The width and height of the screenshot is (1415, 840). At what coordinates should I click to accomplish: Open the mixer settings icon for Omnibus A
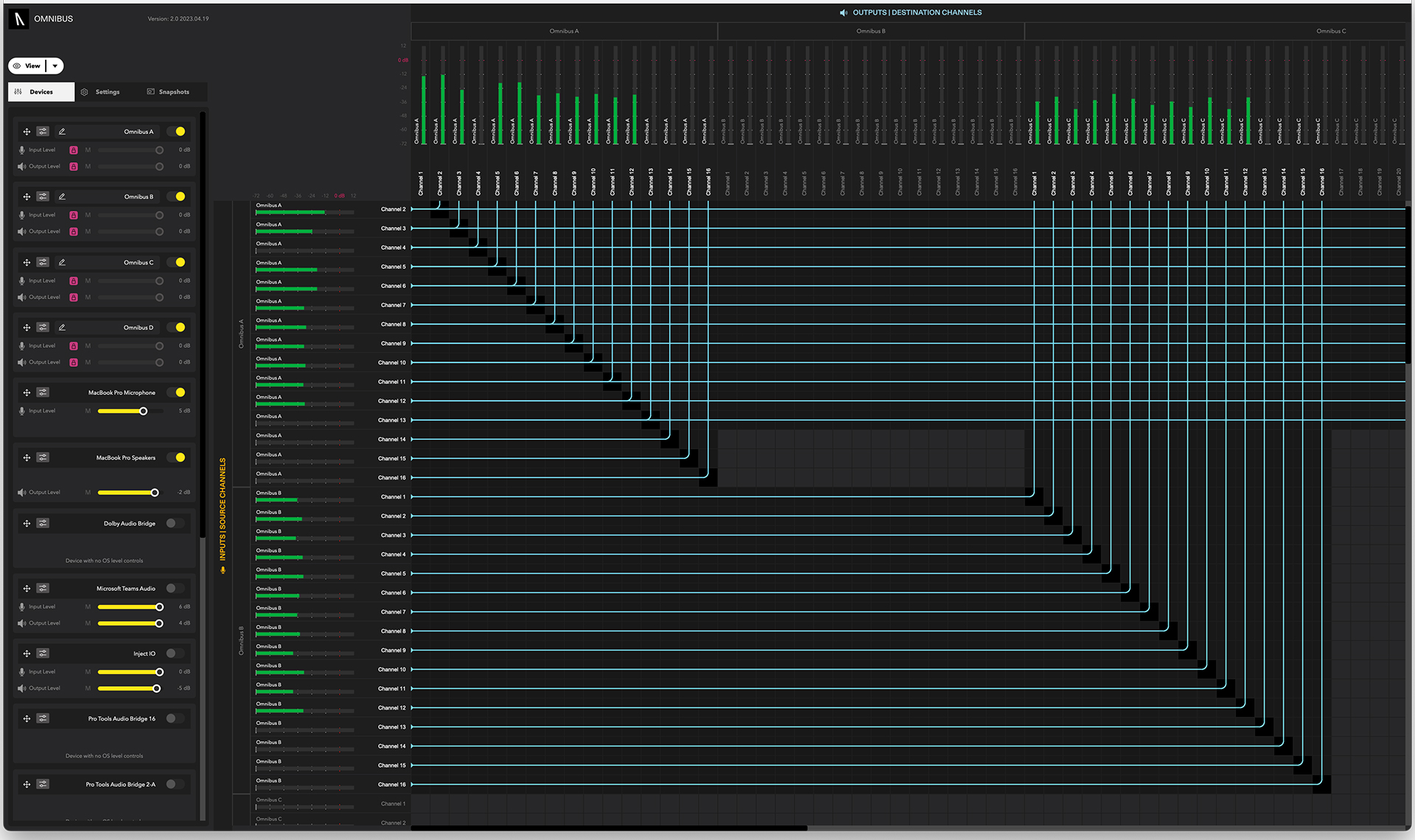pyautogui.click(x=43, y=132)
